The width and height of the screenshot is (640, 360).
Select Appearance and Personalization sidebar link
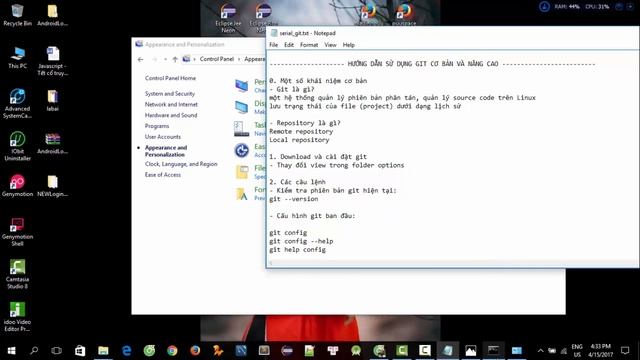166,151
